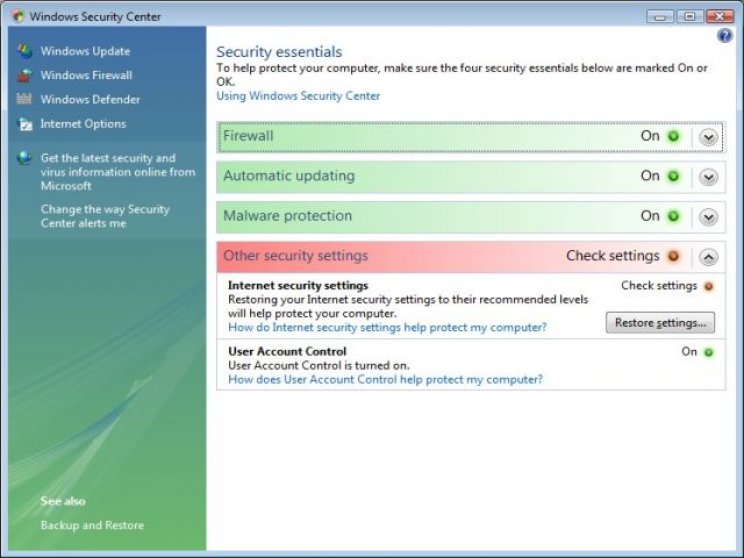
Task: Click the User Account Control is turned on text
Action: click(x=319, y=366)
